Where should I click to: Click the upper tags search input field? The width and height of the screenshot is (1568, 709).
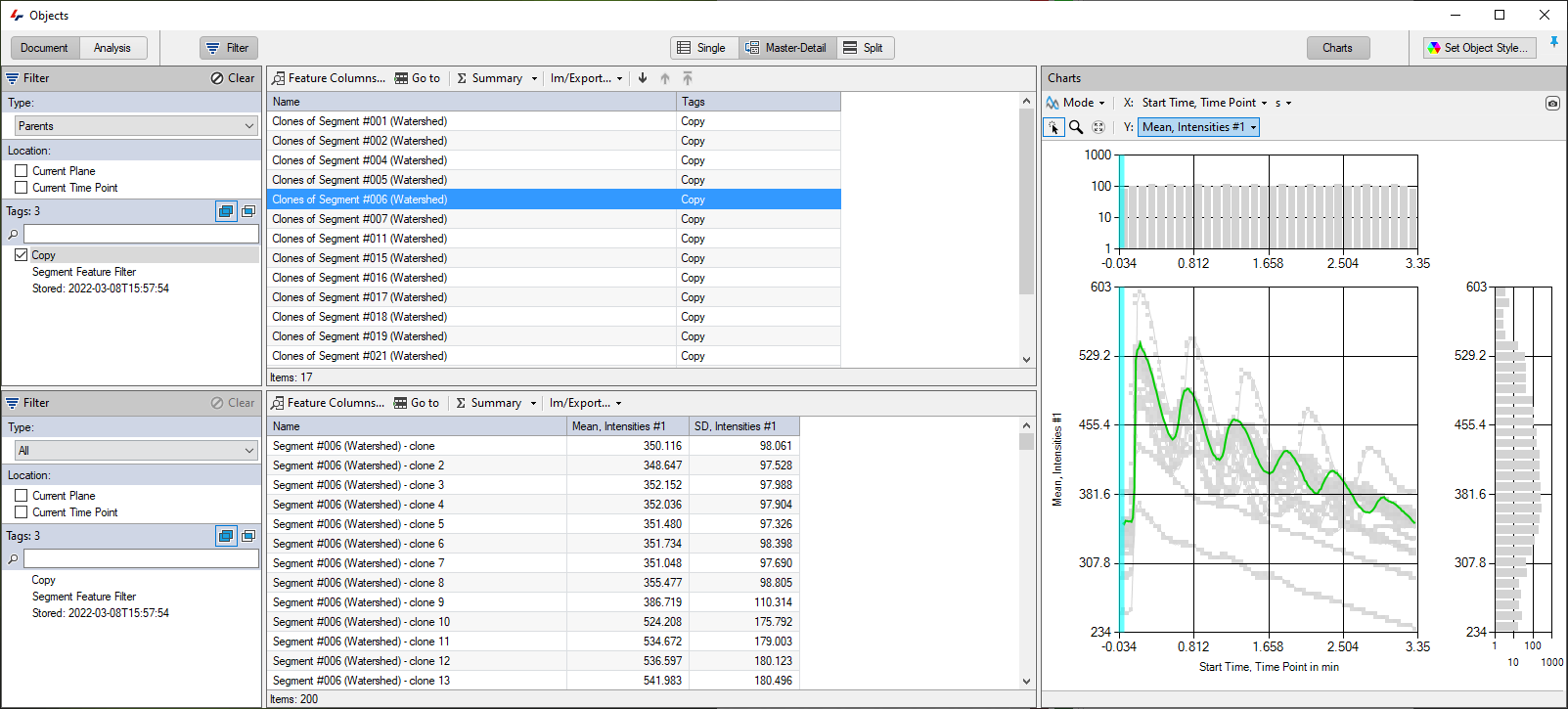tap(141, 235)
